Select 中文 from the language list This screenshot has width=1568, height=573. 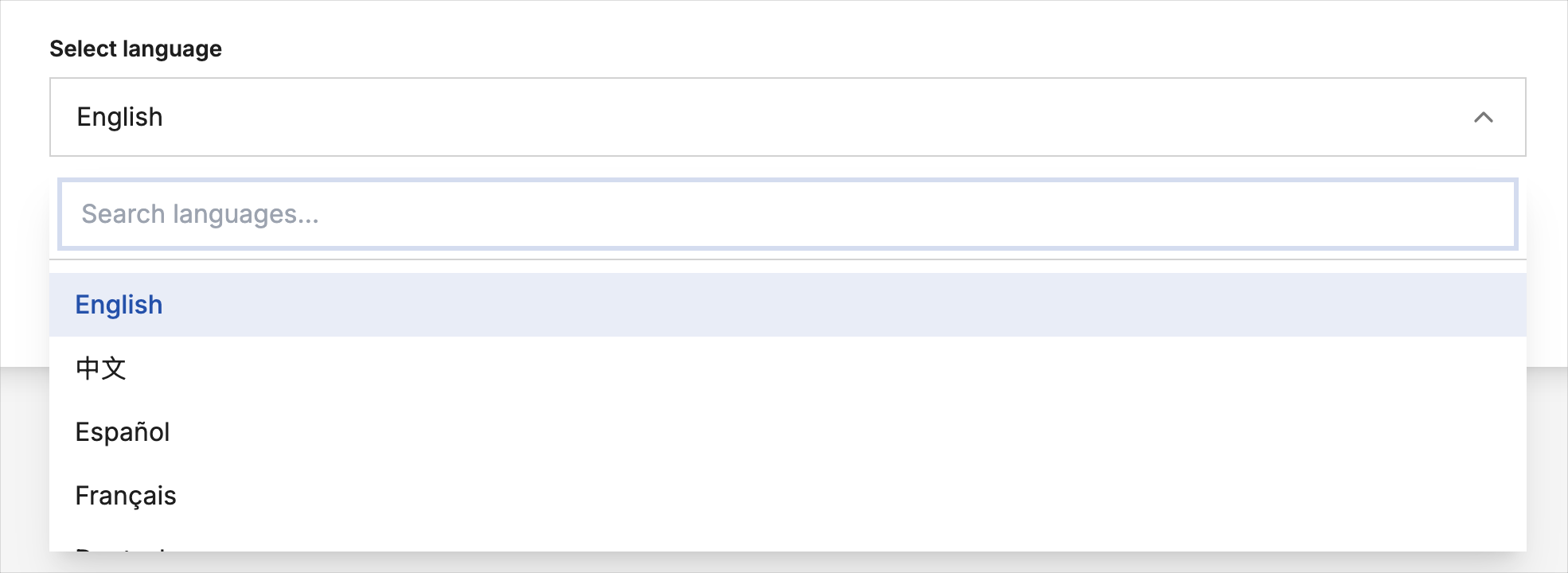click(101, 368)
